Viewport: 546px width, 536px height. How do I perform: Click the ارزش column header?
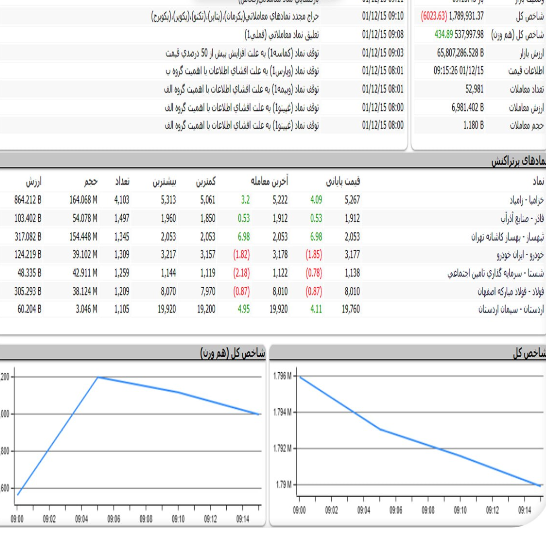point(33,181)
